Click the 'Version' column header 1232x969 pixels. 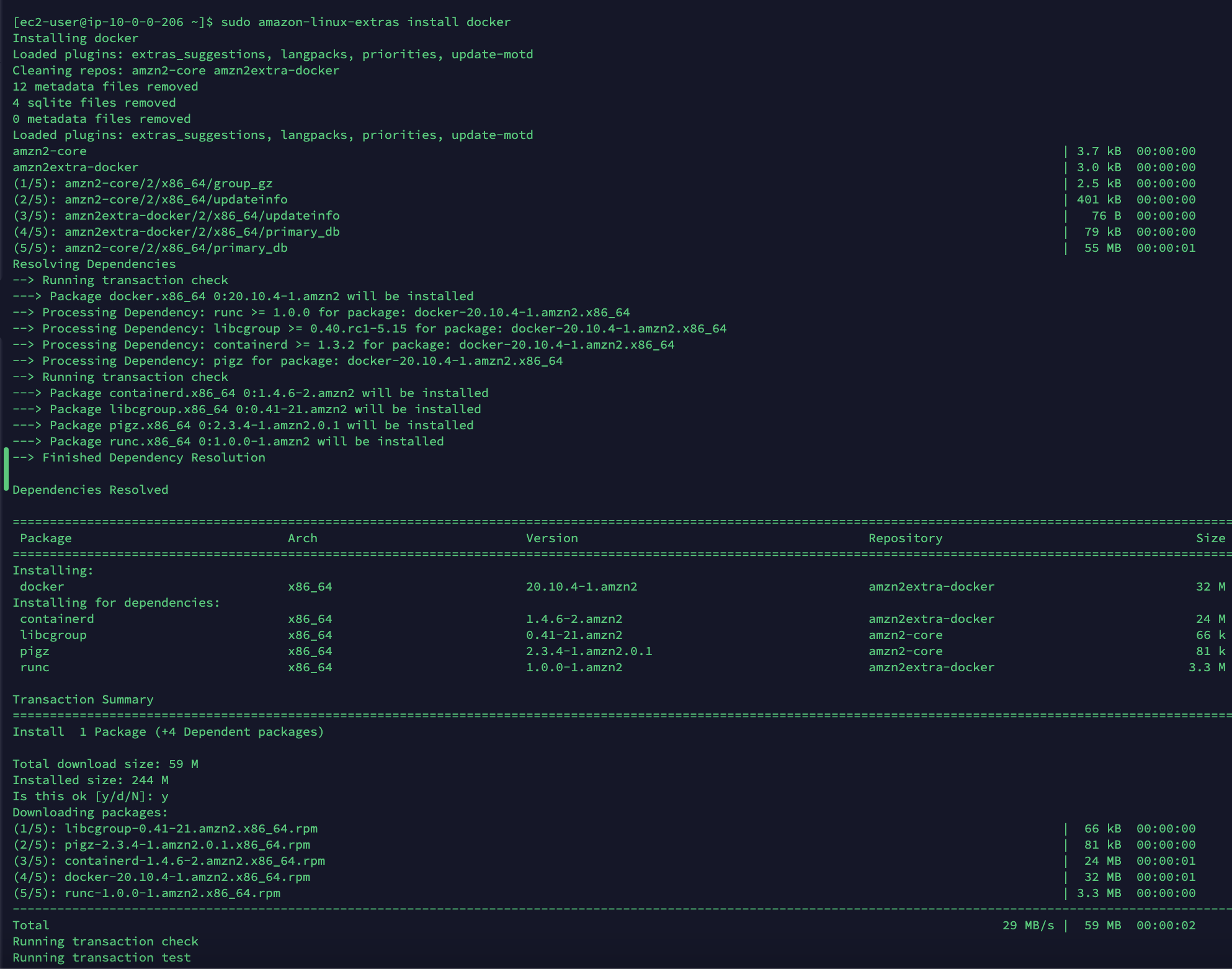coord(551,538)
